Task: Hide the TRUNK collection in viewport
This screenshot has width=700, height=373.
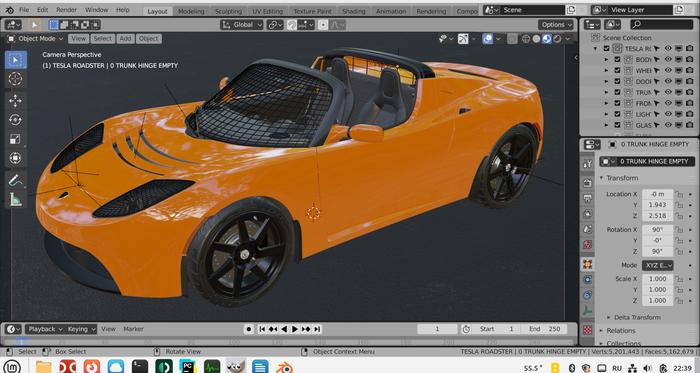Action: point(668,92)
